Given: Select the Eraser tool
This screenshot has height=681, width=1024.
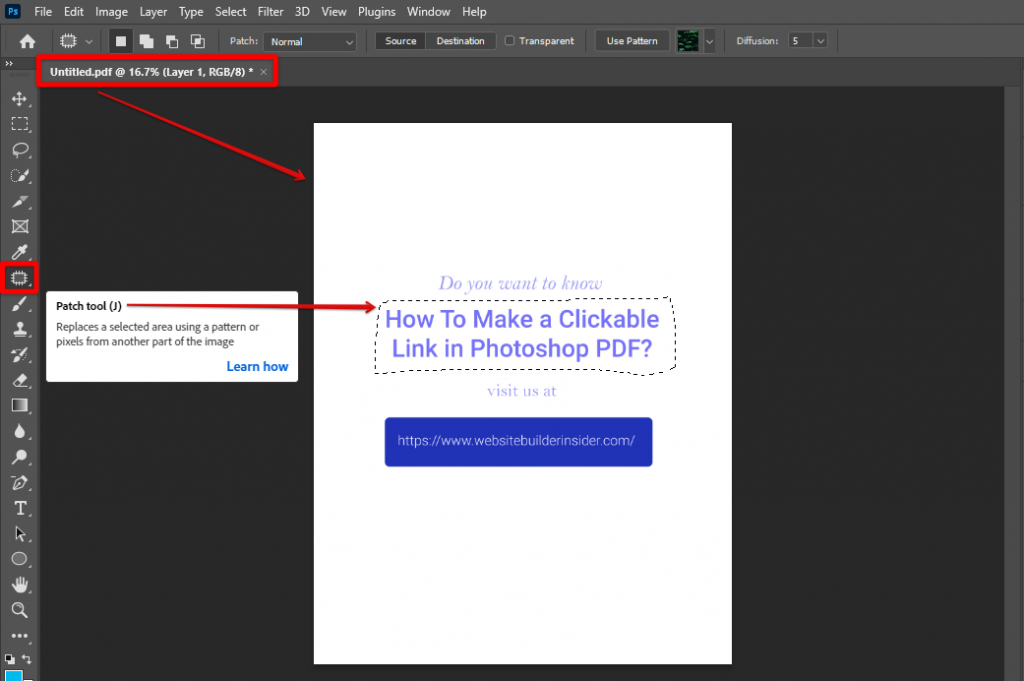Looking at the screenshot, I should (20, 380).
